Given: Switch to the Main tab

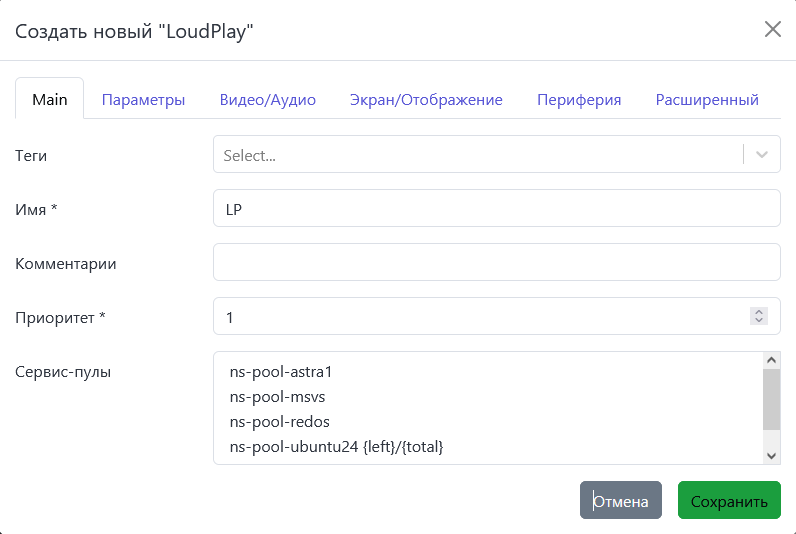Looking at the screenshot, I should (x=50, y=100).
